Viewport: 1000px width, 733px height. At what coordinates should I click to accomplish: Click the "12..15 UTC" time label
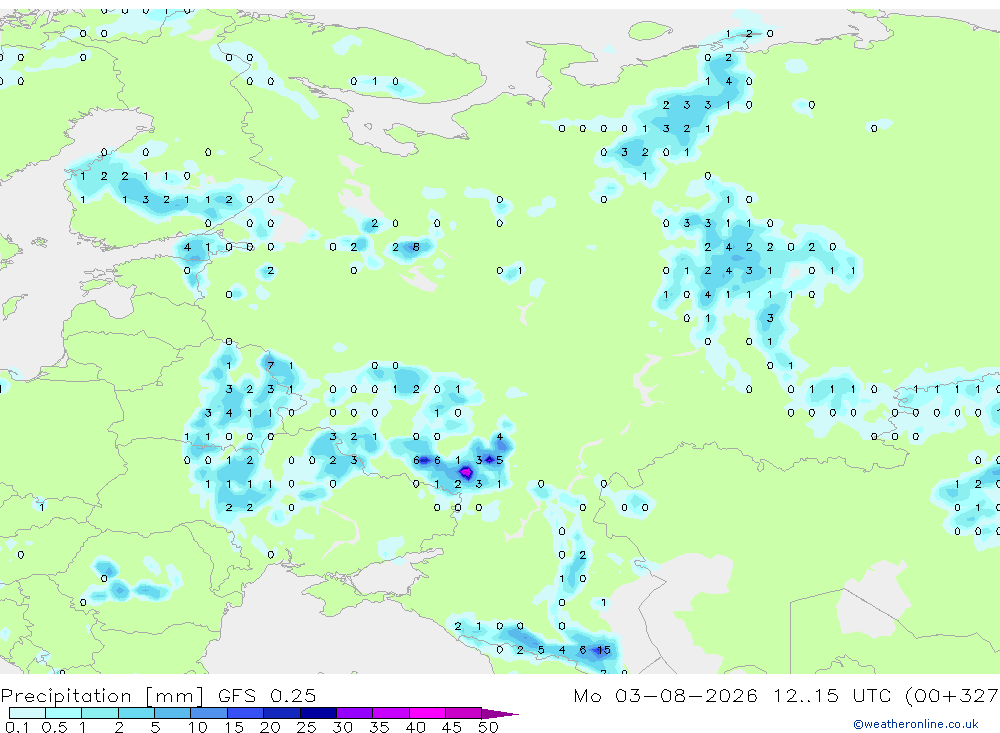click(x=832, y=695)
